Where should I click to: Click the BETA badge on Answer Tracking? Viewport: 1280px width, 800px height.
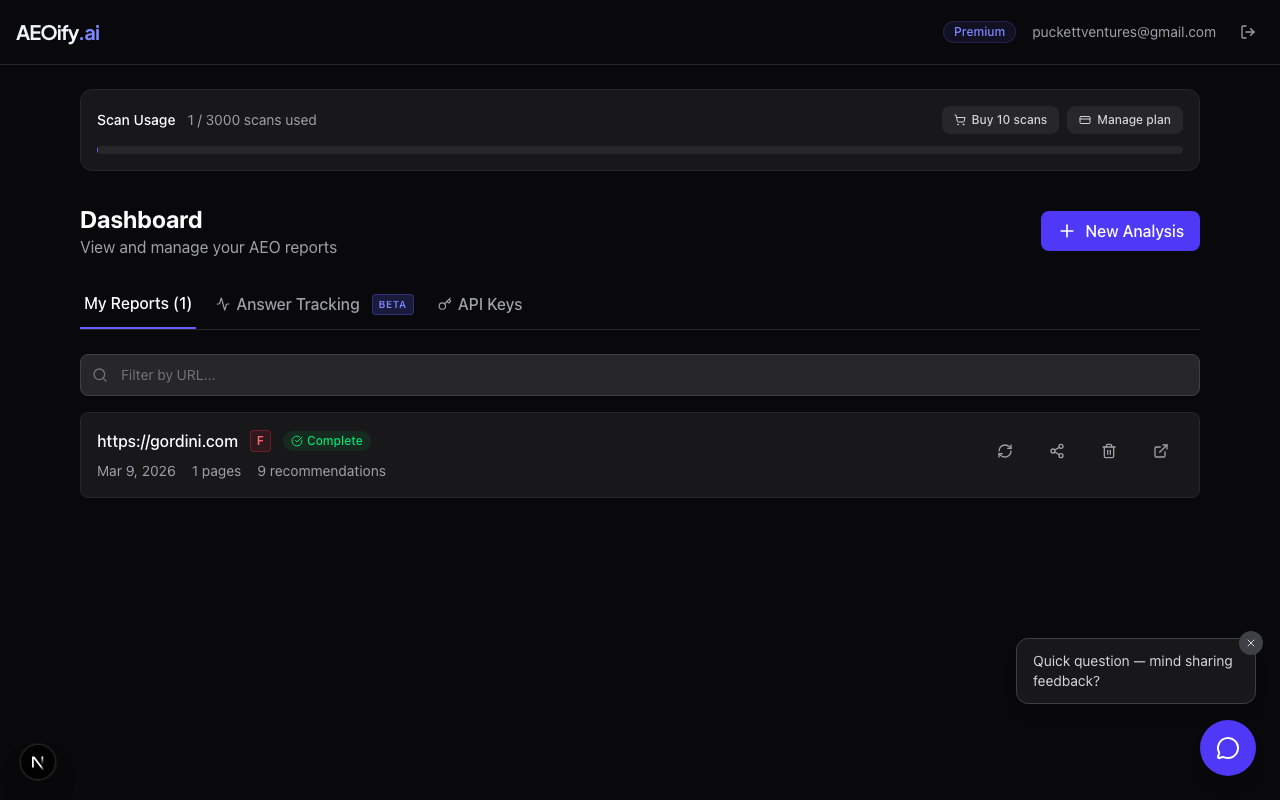[x=392, y=304]
